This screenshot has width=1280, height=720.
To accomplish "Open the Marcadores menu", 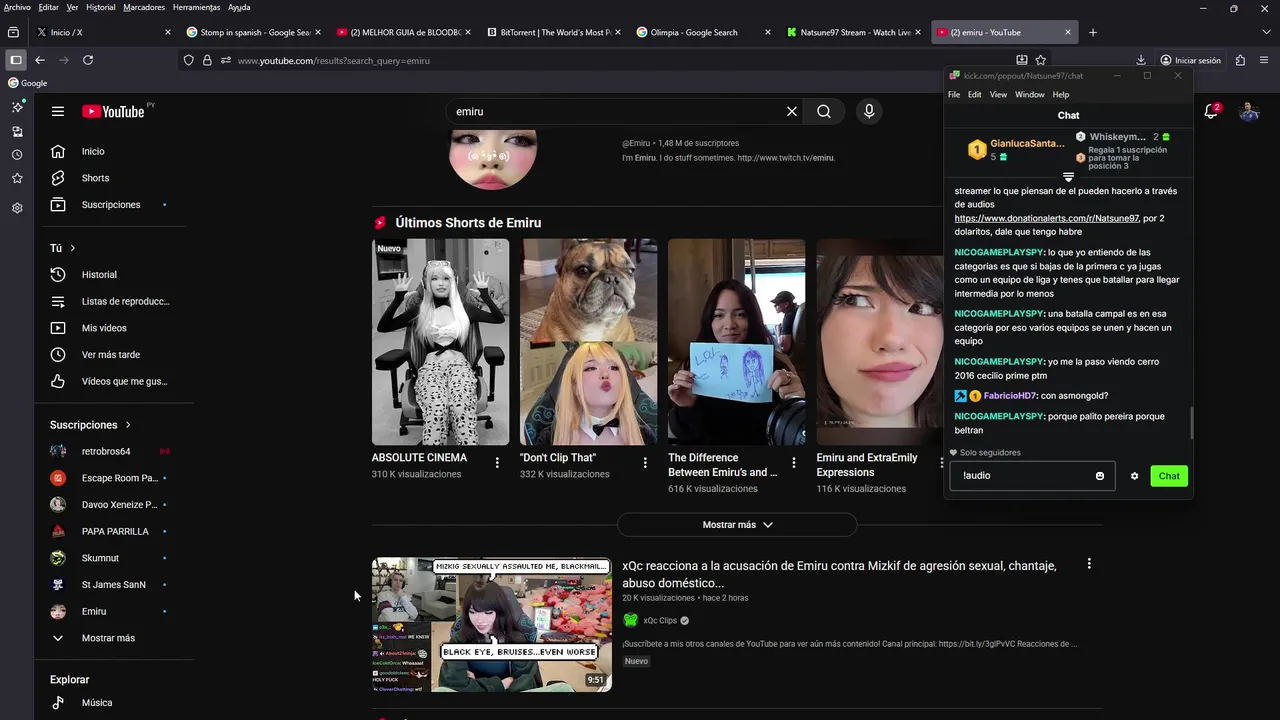I will click(144, 7).
